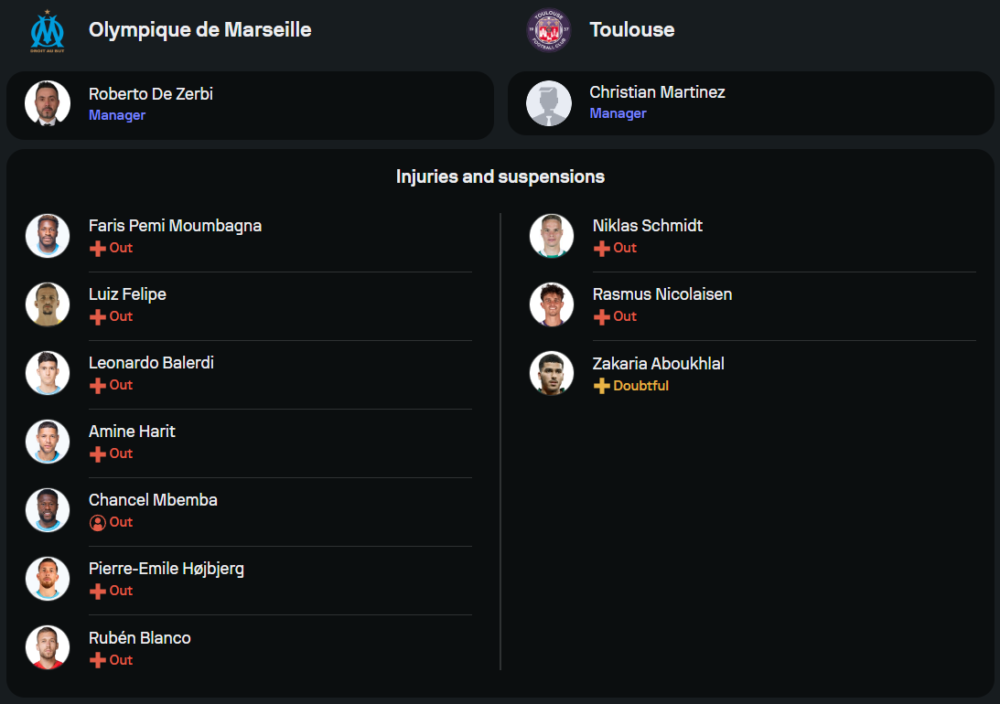Click the Roberto De Zerbi manager name

(x=151, y=94)
